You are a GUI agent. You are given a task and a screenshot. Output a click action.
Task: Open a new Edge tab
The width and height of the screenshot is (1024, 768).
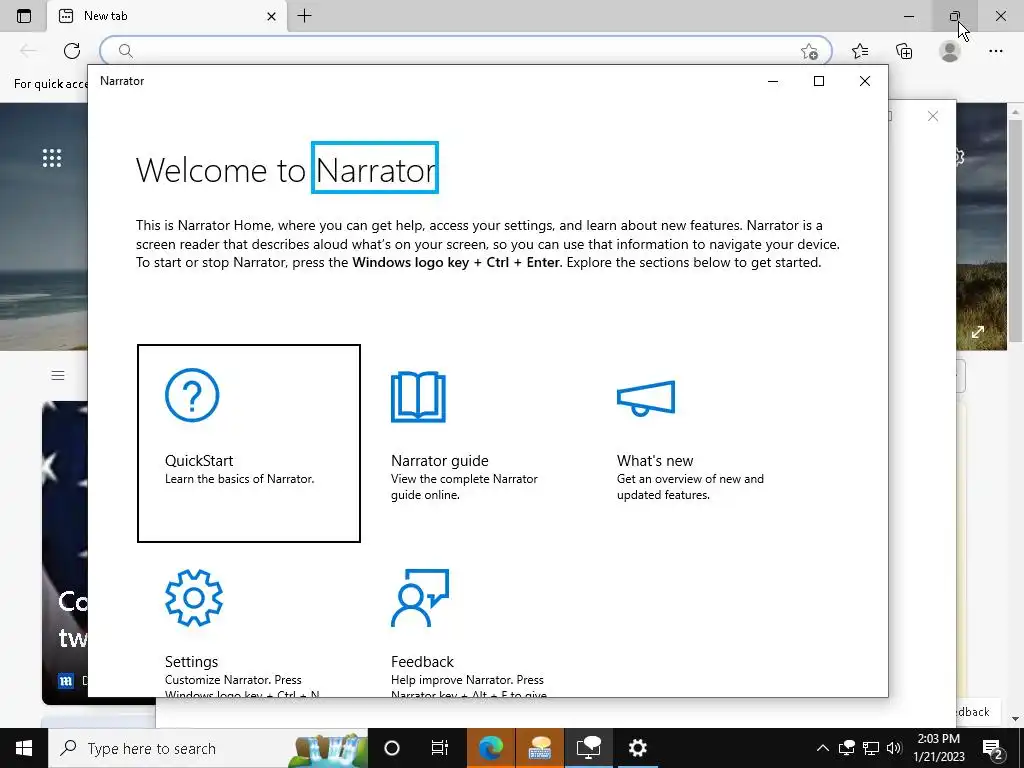pos(304,16)
